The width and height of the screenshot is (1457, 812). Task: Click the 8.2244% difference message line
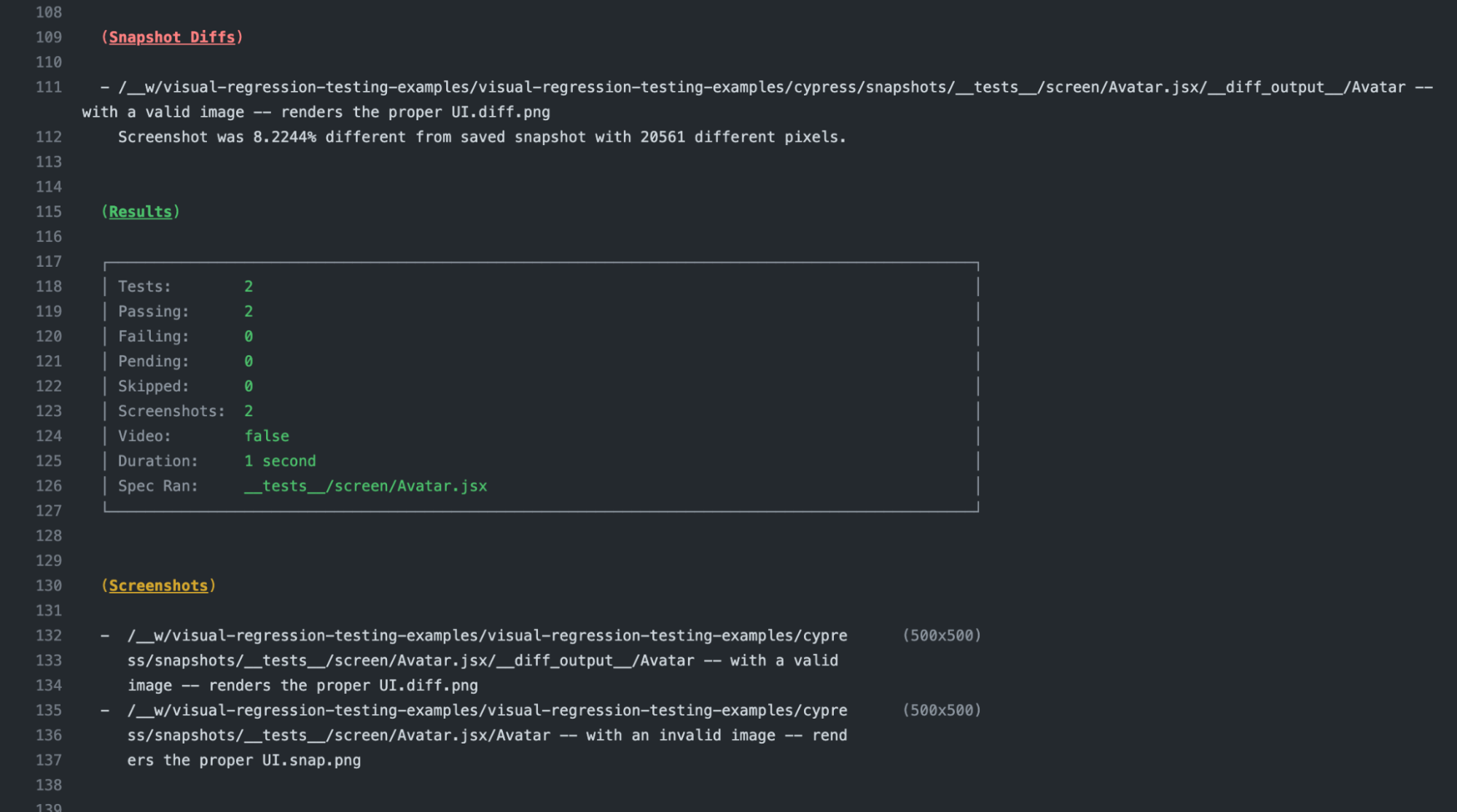pyautogui.click(x=481, y=136)
